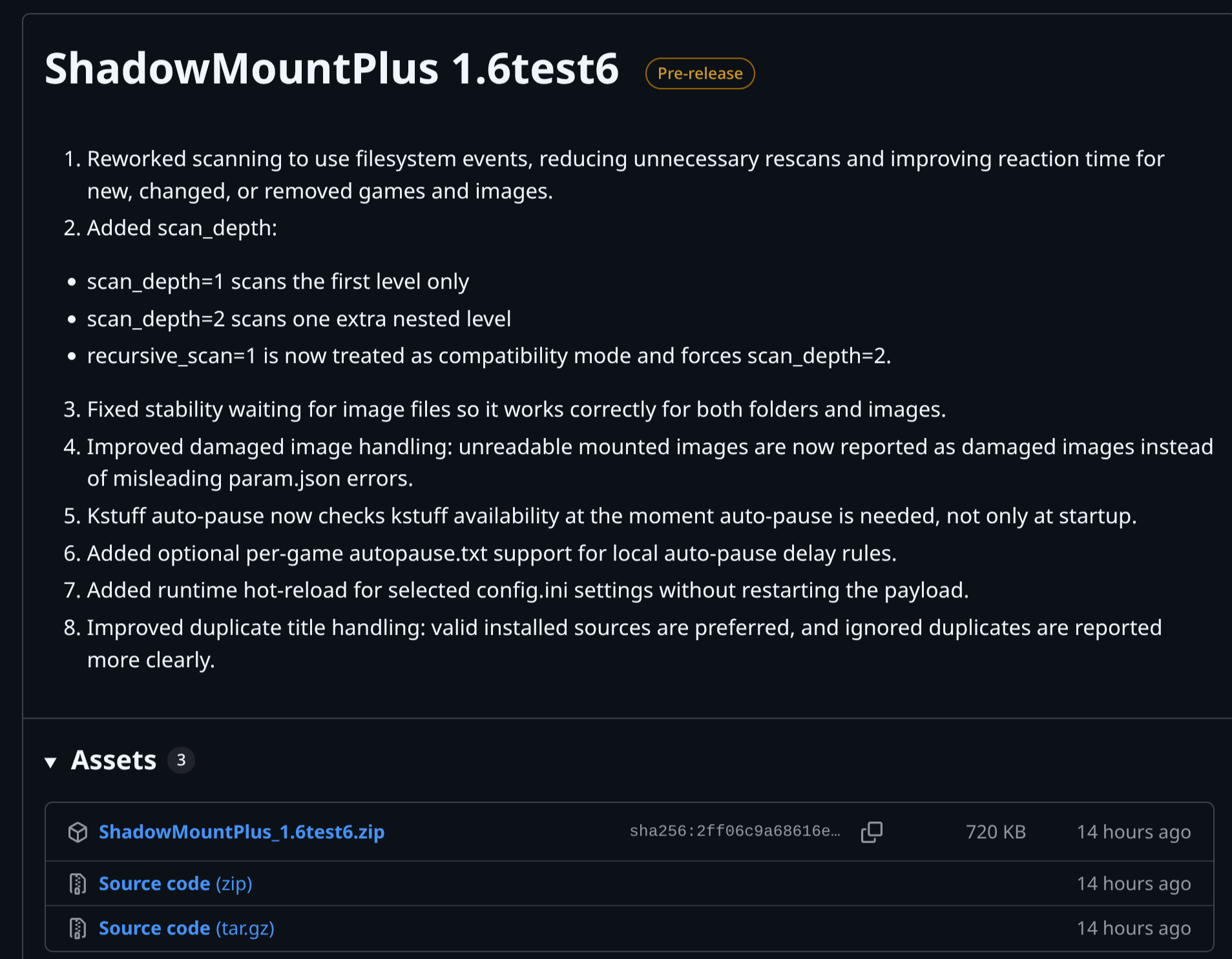This screenshot has height=959, width=1232.
Task: Click the truncated sha256 hash text
Action: (735, 831)
